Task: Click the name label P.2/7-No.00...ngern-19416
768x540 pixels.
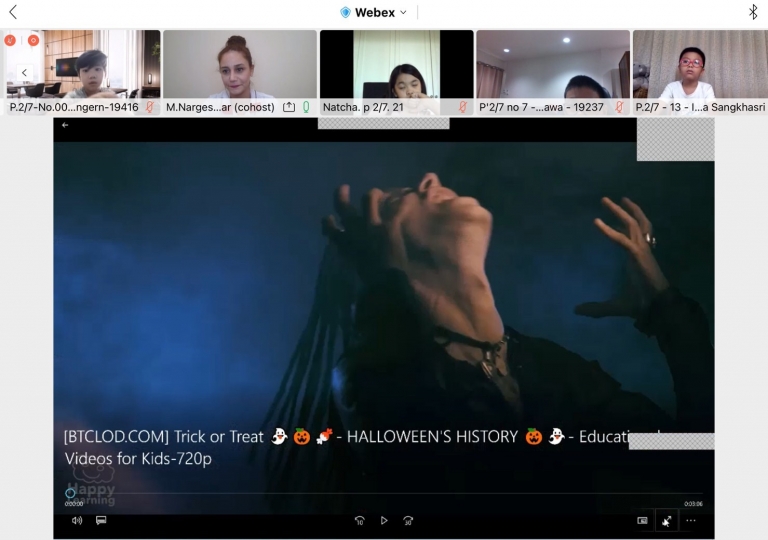Action: pos(74,107)
